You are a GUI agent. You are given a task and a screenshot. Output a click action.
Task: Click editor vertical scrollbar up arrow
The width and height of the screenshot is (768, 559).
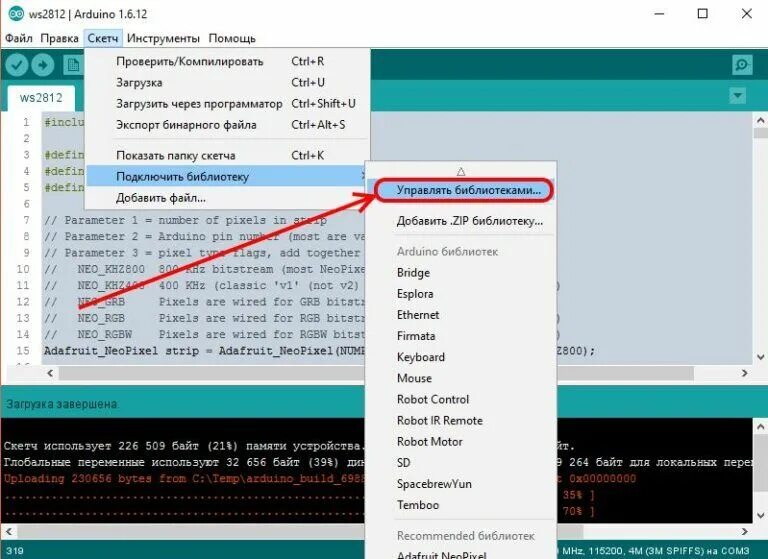pos(760,120)
